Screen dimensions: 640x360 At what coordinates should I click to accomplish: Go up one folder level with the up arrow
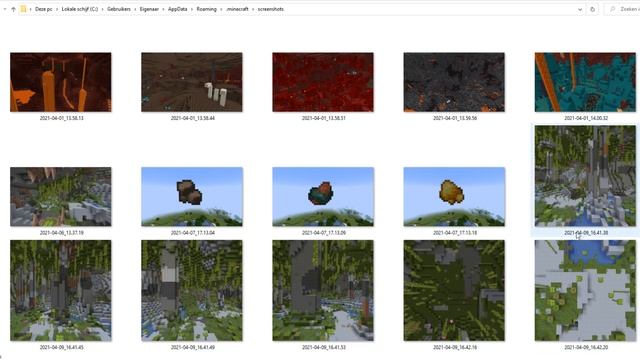coord(13,9)
